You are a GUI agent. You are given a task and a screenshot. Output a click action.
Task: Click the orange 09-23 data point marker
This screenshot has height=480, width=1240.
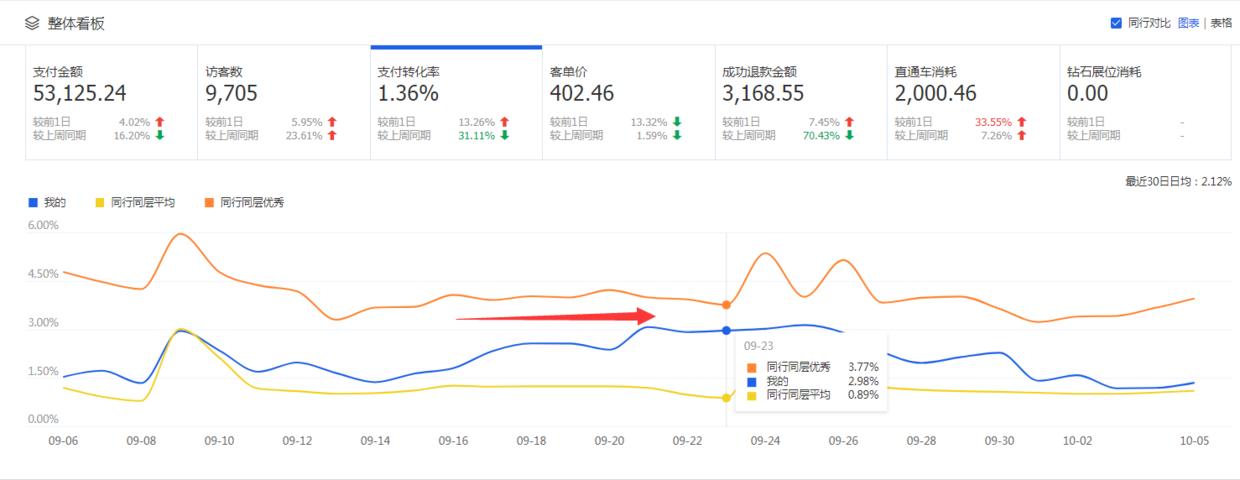(726, 305)
